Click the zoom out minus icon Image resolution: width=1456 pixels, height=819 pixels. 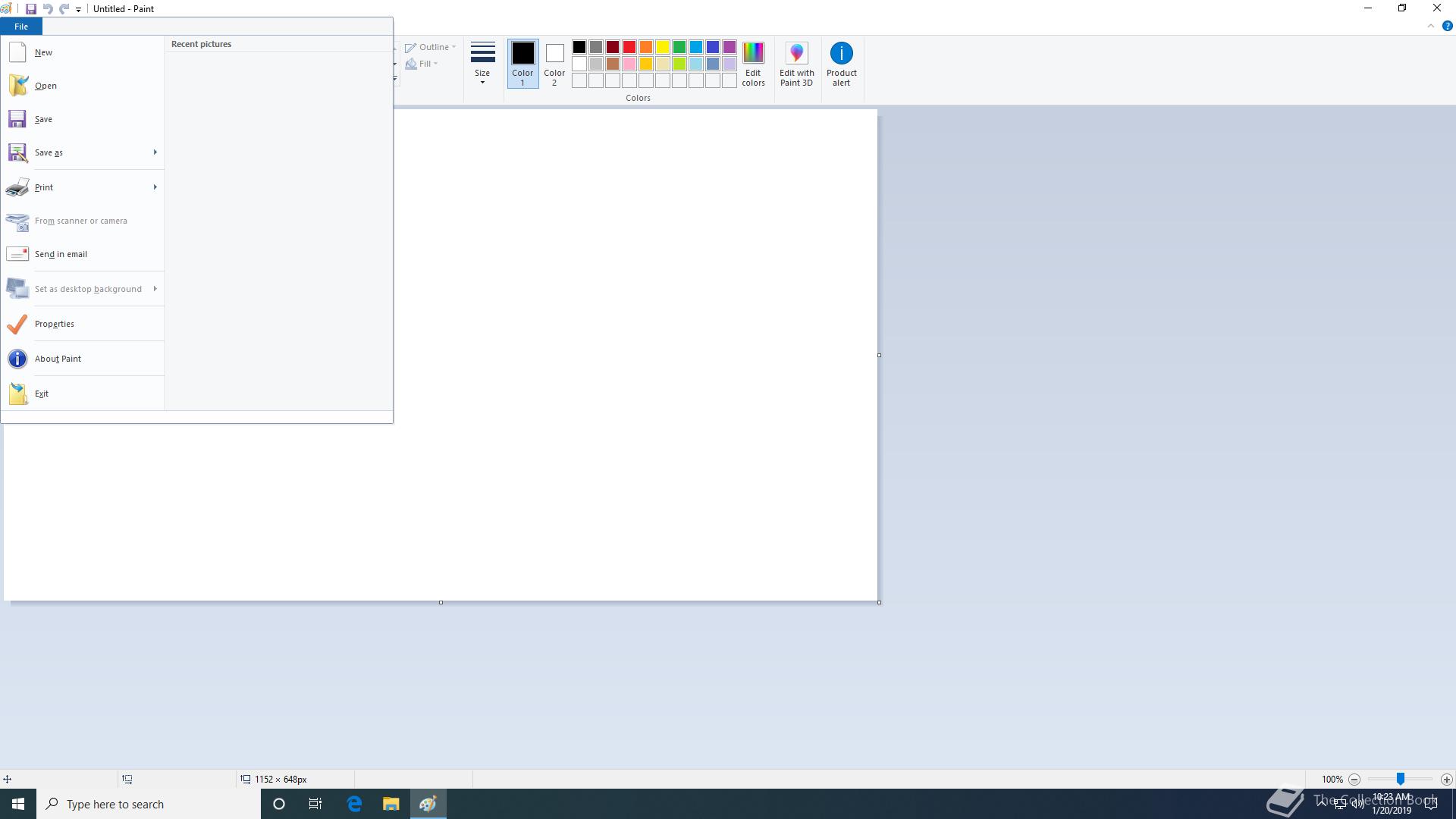pos(1354,779)
